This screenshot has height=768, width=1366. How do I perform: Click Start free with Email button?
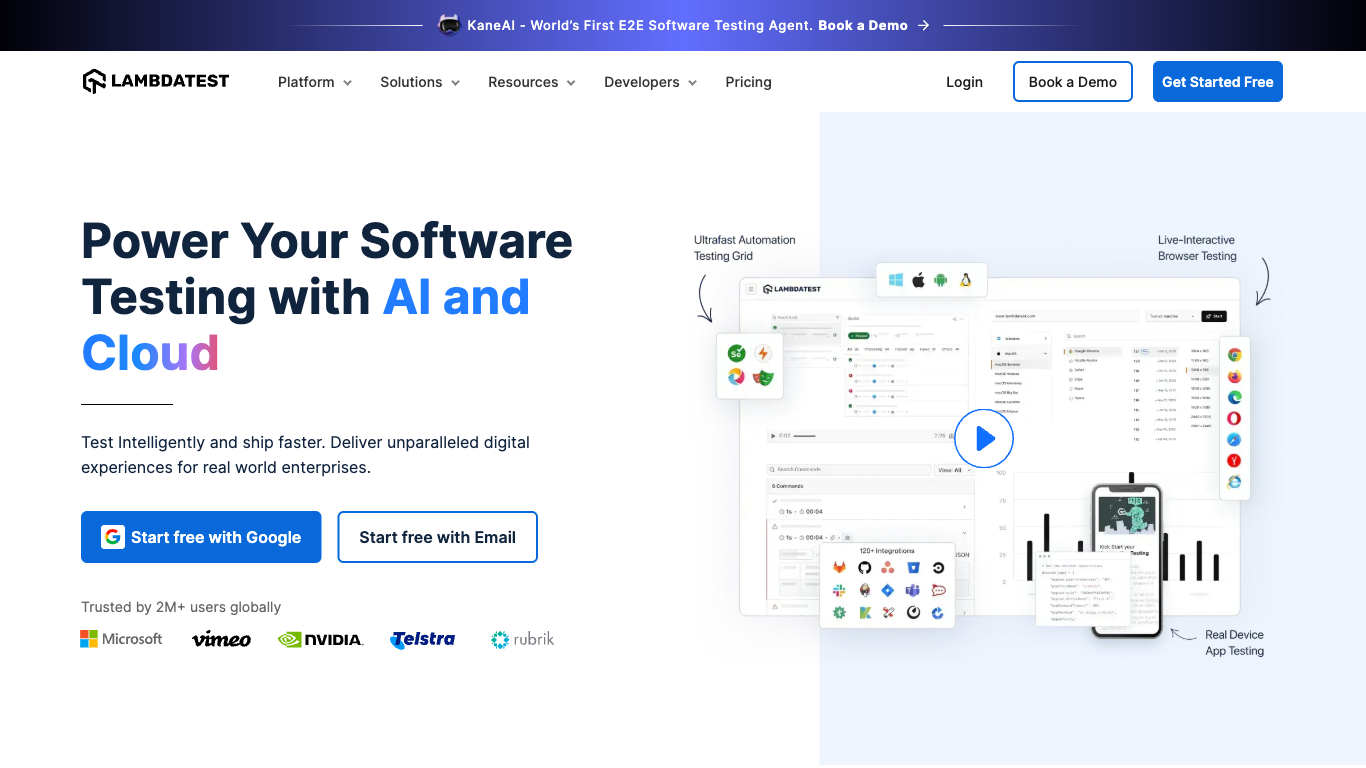point(438,537)
